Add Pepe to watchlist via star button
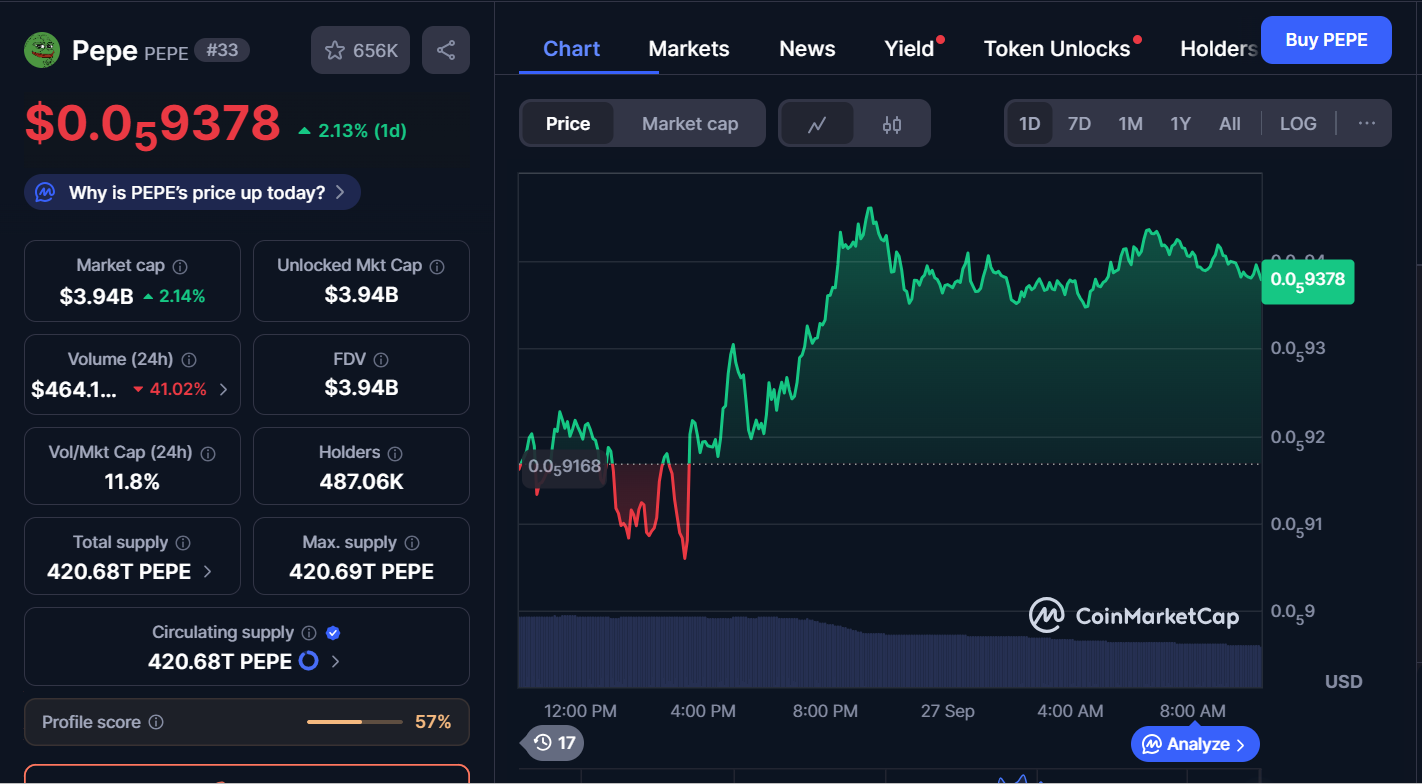This screenshot has width=1422, height=784. pos(360,50)
